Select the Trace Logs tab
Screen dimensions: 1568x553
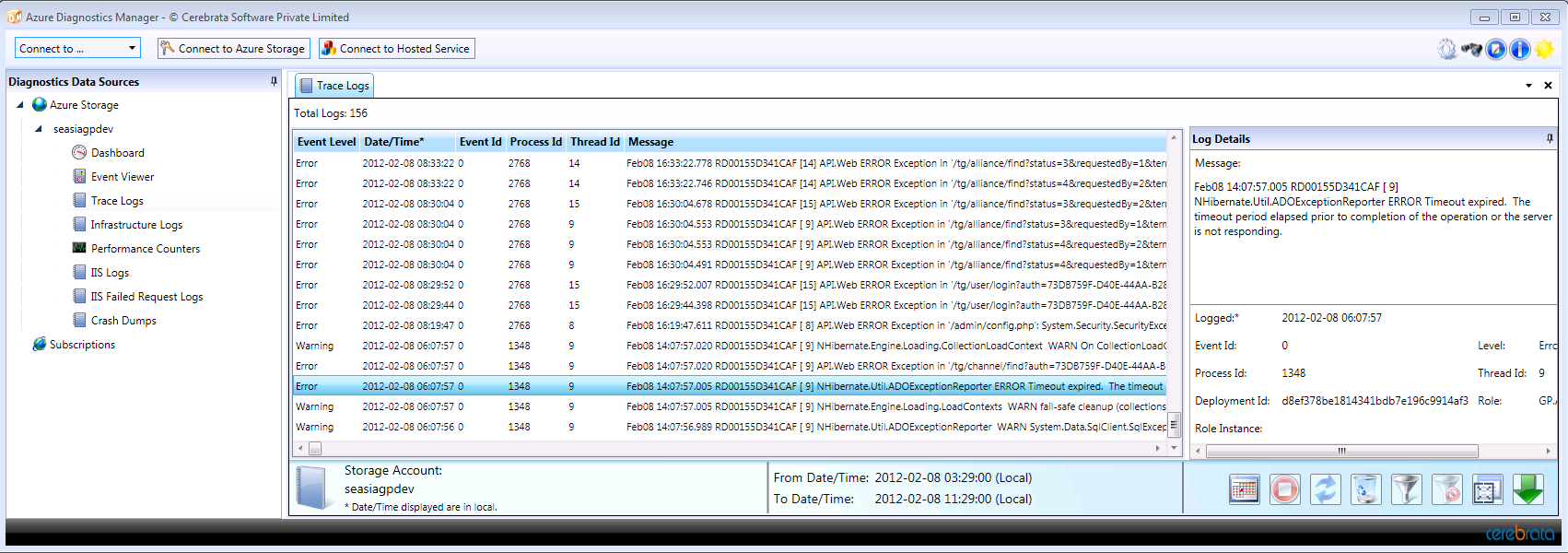click(x=334, y=86)
